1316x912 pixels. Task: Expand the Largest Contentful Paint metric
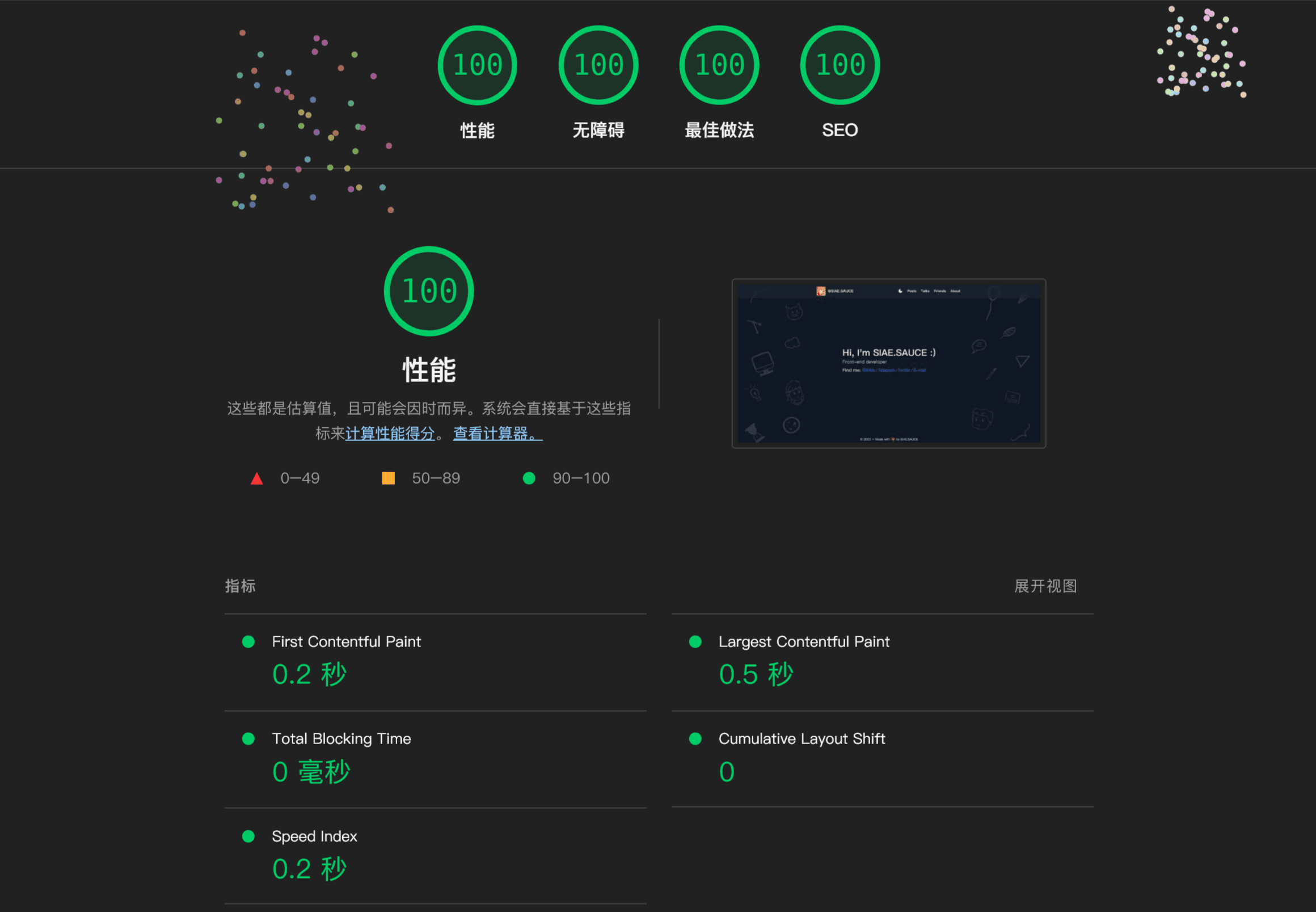coord(883,662)
